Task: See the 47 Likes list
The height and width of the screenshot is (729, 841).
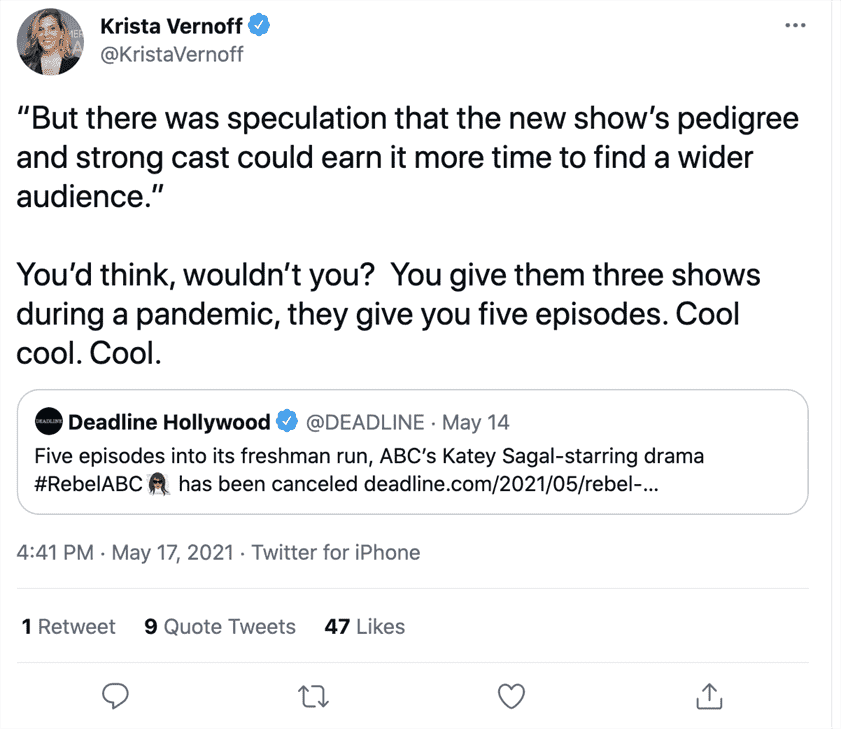Action: [365, 627]
